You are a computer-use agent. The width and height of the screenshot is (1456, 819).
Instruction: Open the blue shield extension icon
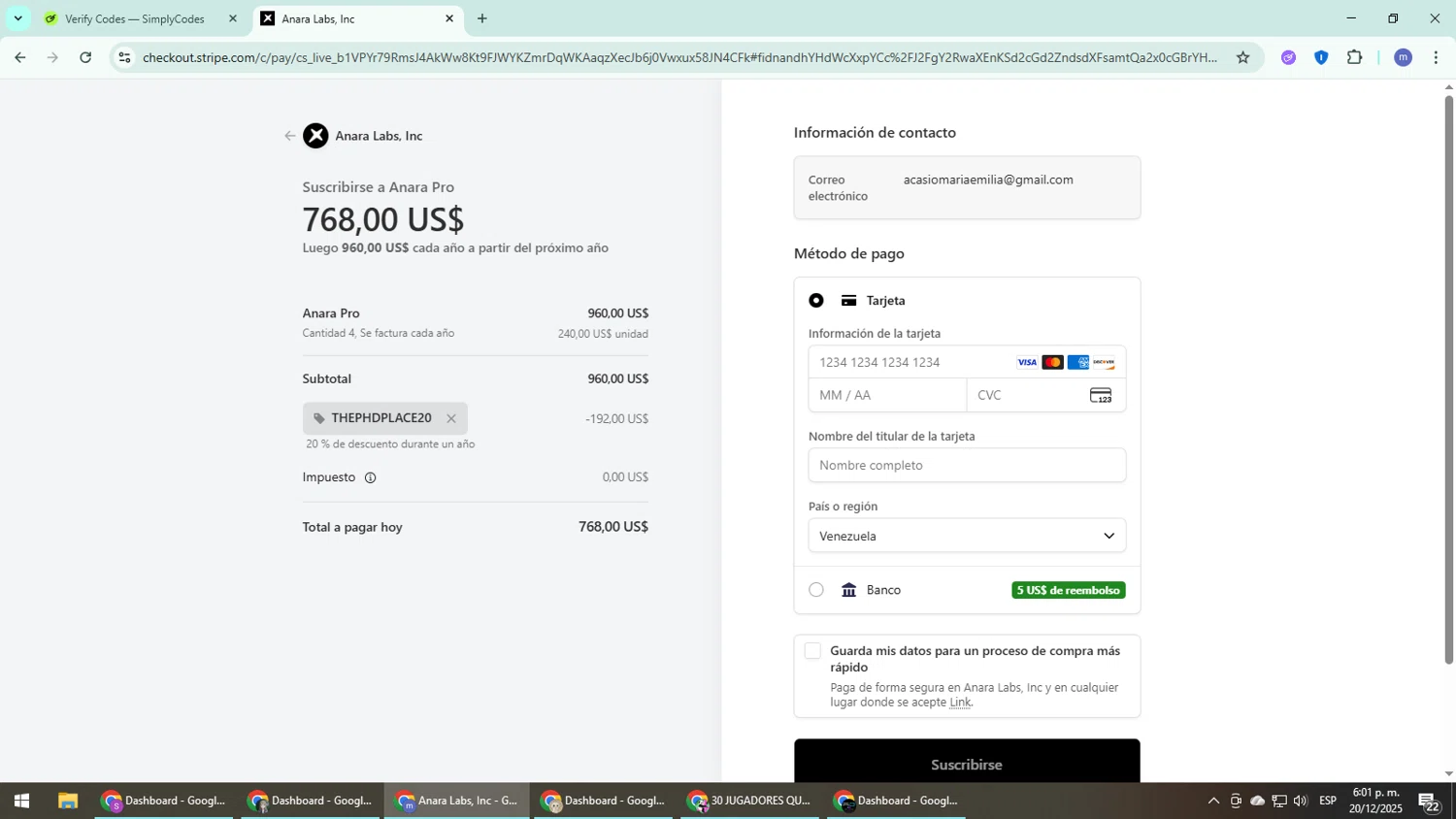tap(1321, 57)
